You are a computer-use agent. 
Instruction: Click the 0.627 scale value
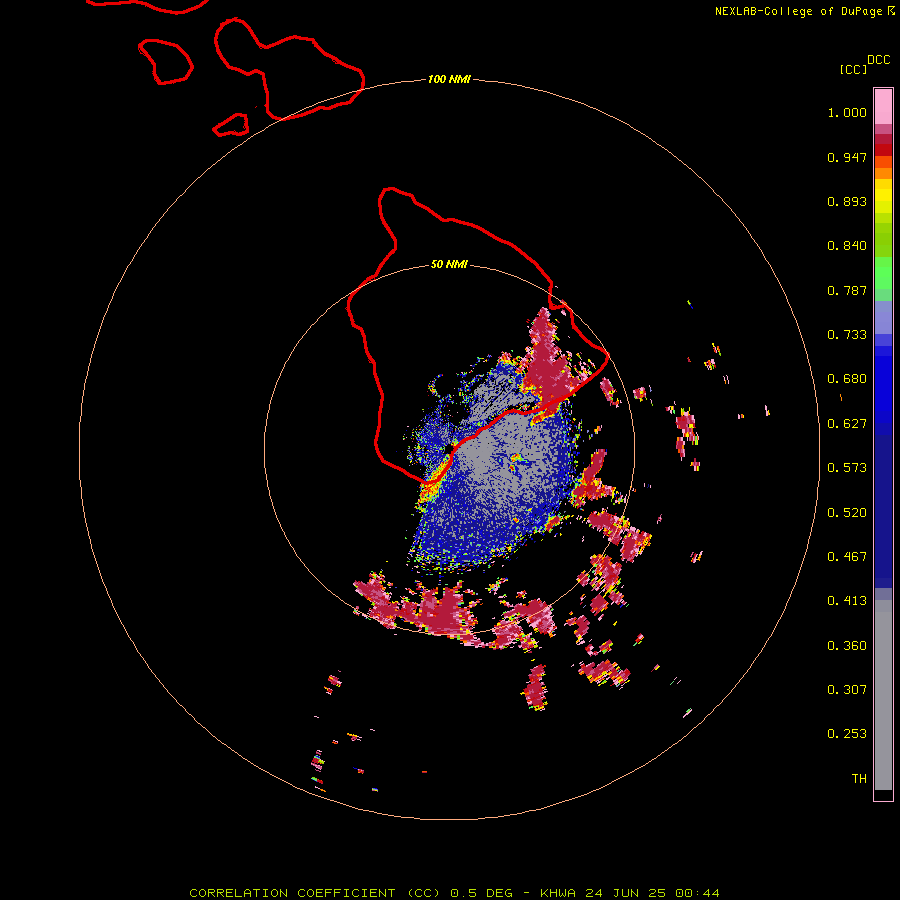pyautogui.click(x=847, y=424)
